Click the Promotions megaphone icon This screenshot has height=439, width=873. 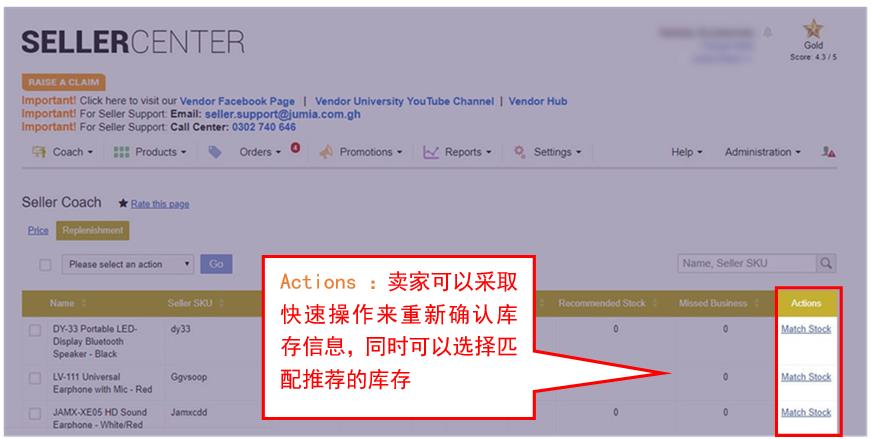point(326,152)
